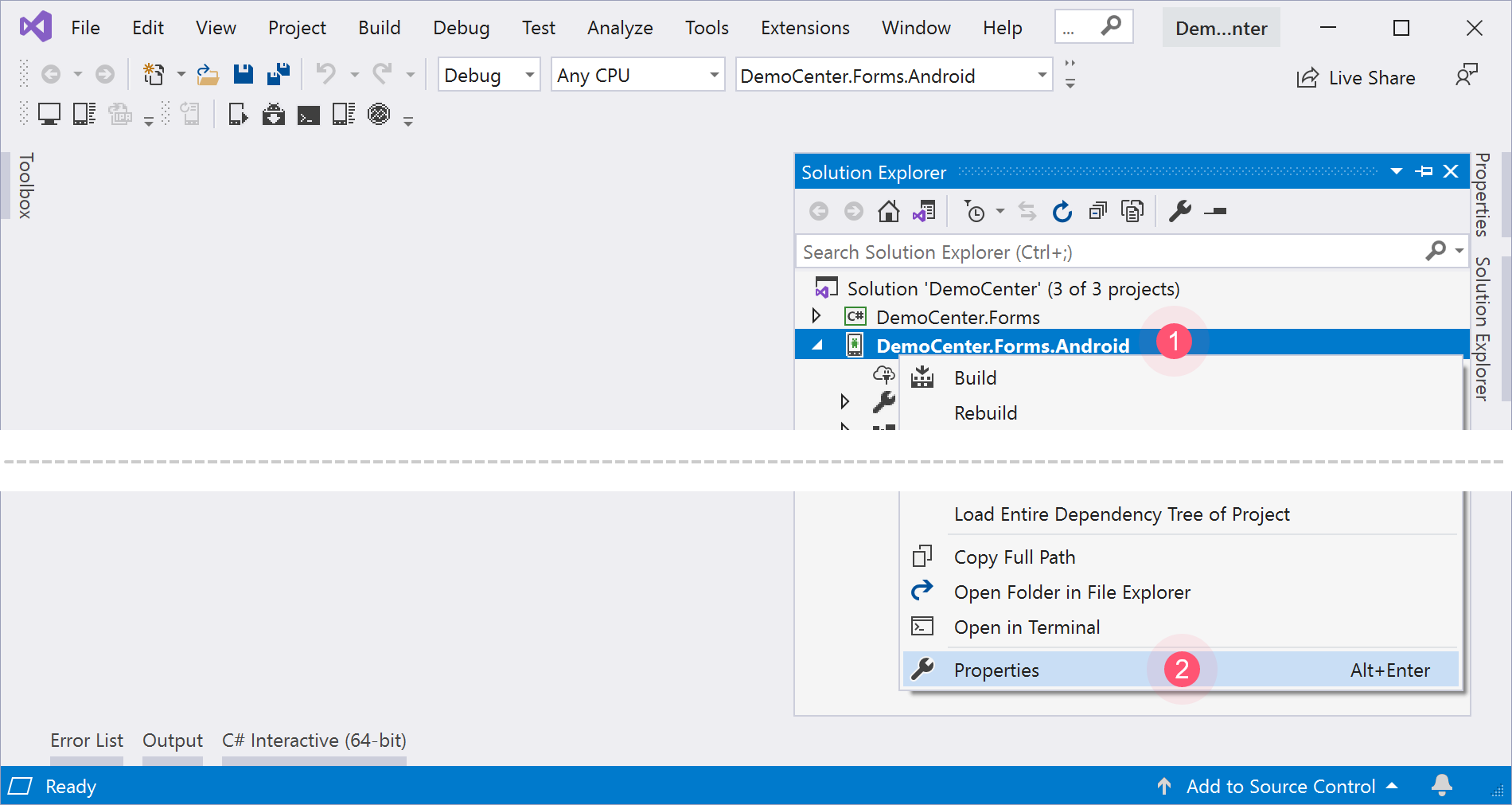Toggle the Preview Selected Items button
Screen dimensions: 1512x805
[1215, 212]
